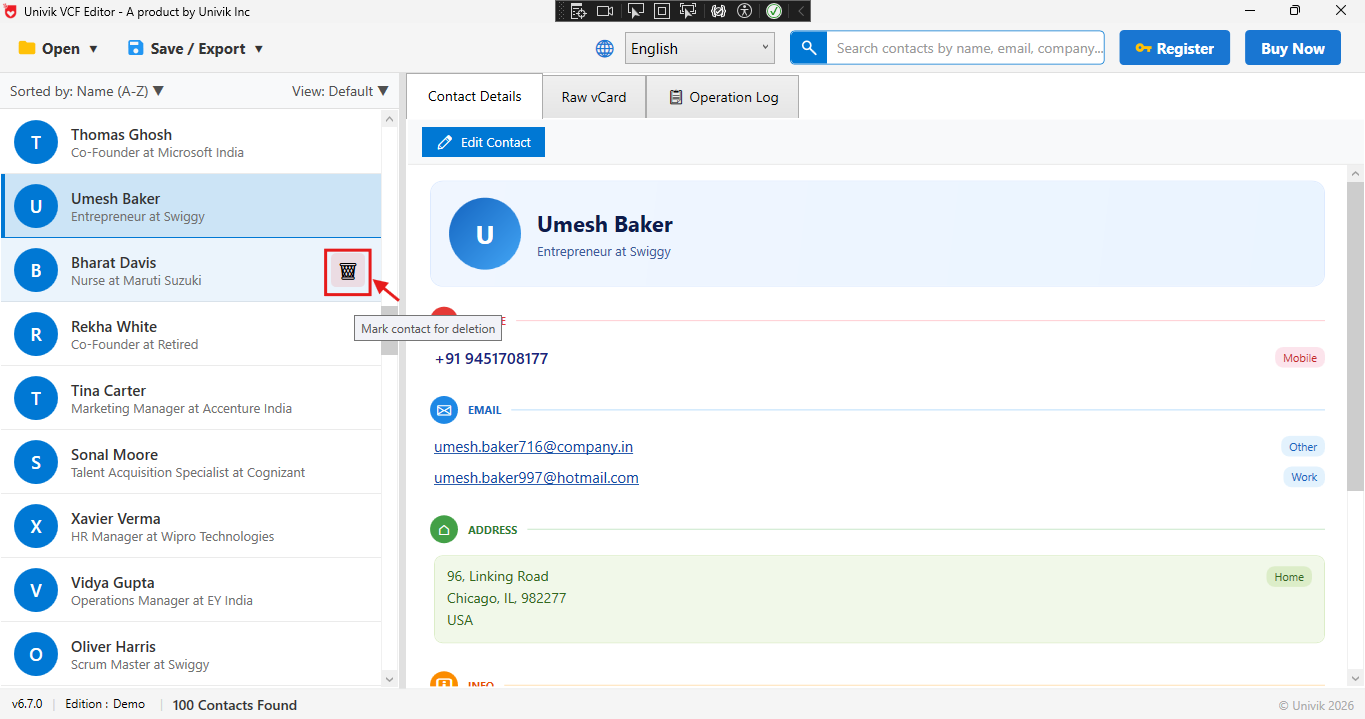
Task: Click the globe language icon
Action: (x=605, y=49)
